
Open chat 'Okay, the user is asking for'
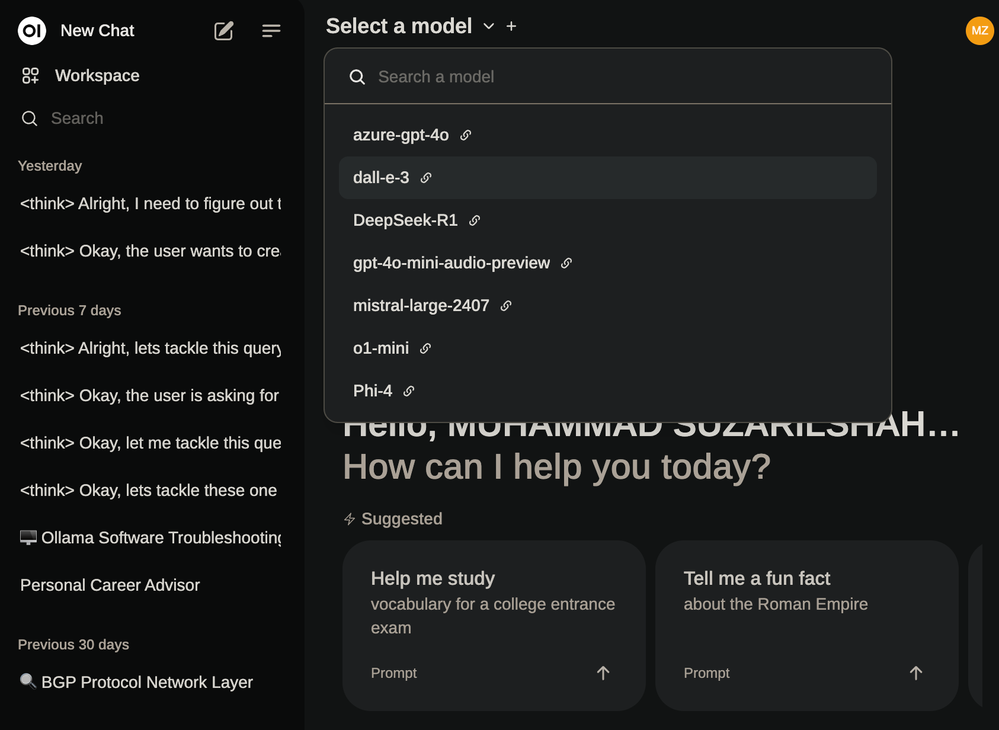150,396
